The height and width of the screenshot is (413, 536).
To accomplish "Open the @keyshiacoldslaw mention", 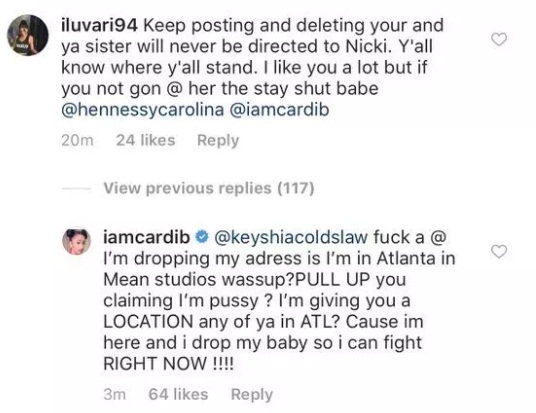I will (291, 238).
